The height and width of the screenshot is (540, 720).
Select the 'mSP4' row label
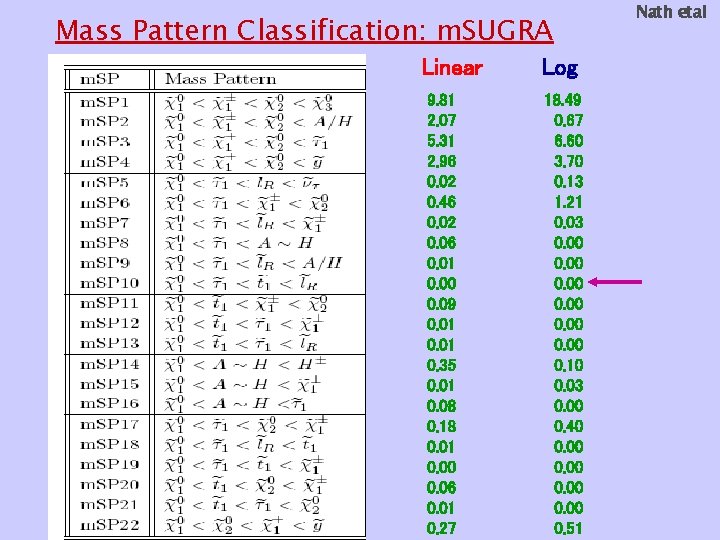click(105, 162)
